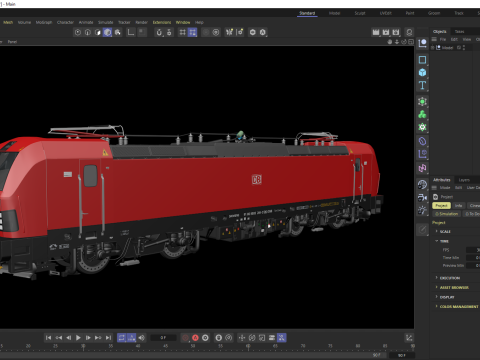Toggle timeline sound speaker icon
The image size is (480, 360).
click(142, 338)
